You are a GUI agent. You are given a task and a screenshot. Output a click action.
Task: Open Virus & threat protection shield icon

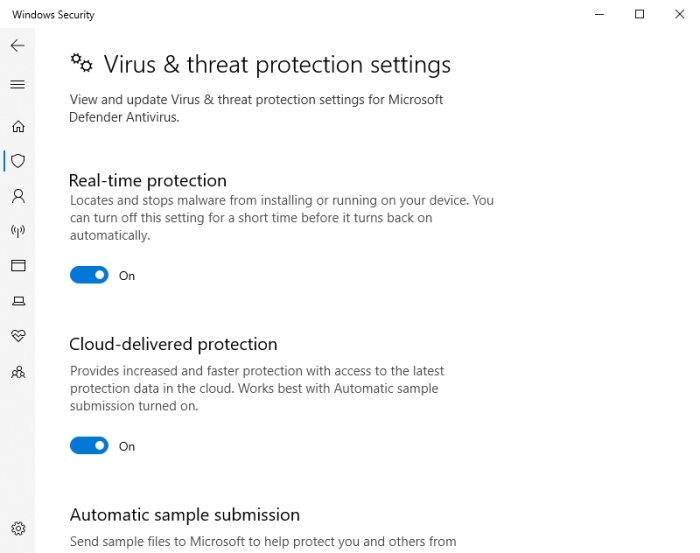point(18,160)
